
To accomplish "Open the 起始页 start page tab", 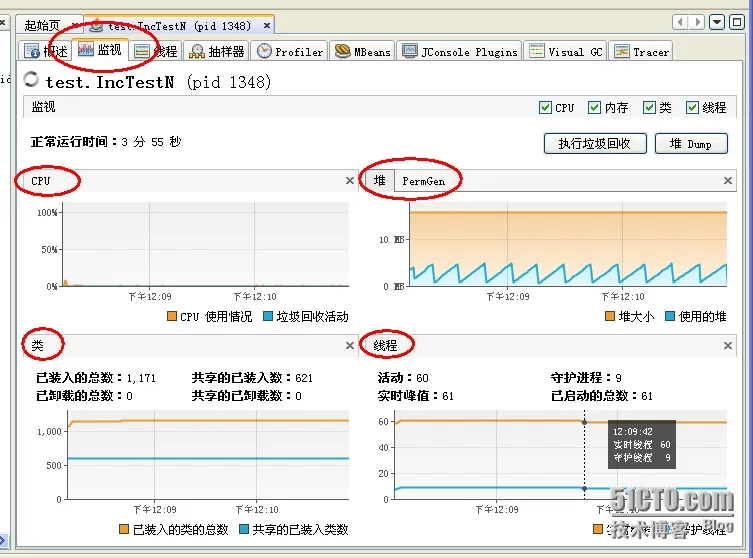I will click(x=42, y=25).
